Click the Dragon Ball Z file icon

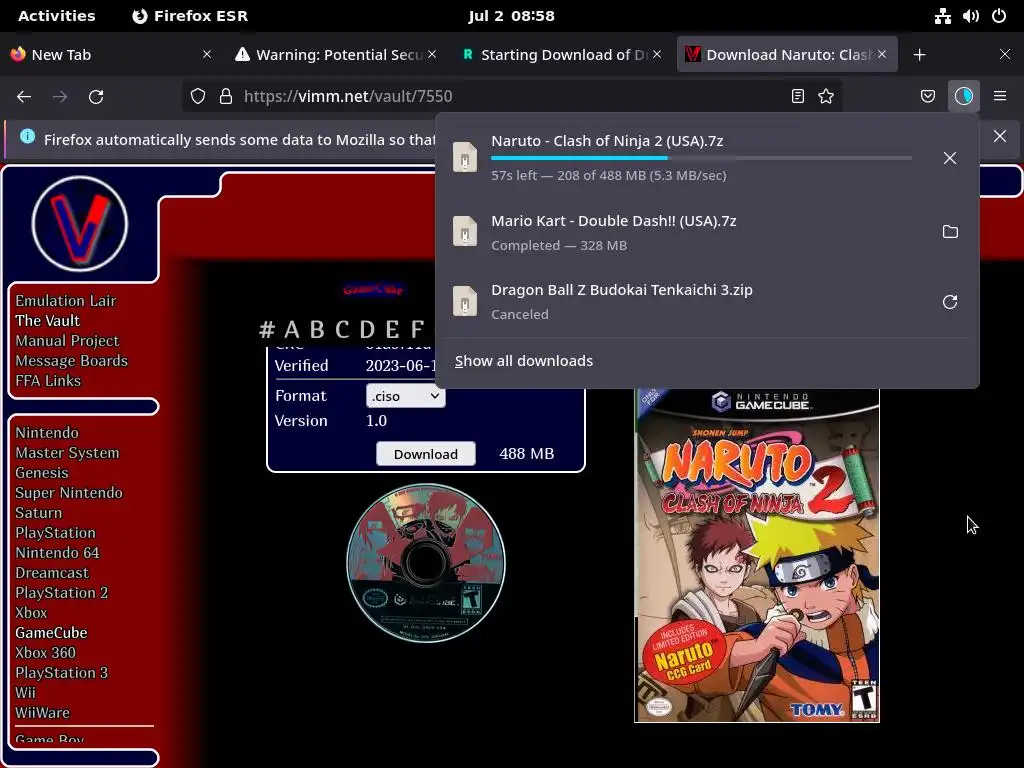click(x=465, y=301)
